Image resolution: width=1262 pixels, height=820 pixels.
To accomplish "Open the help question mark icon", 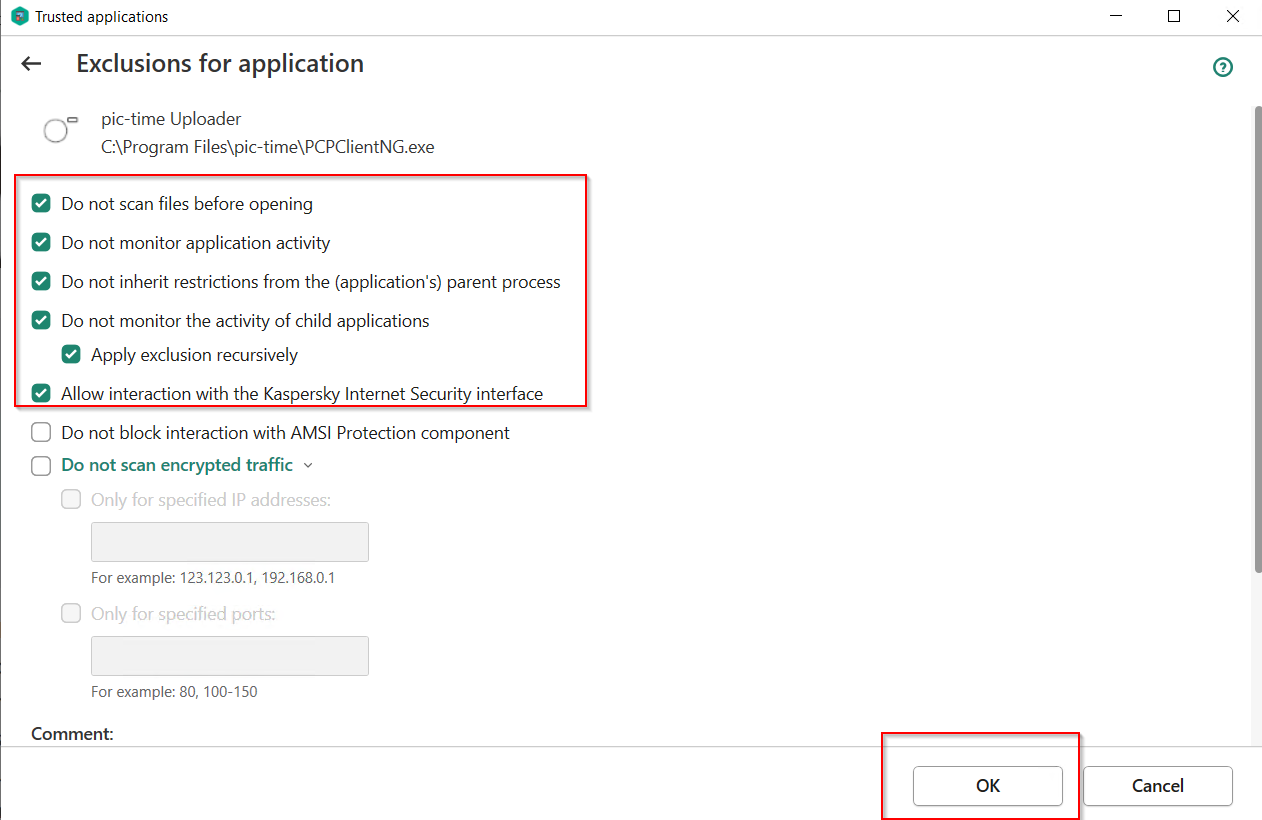I will click(x=1222, y=67).
